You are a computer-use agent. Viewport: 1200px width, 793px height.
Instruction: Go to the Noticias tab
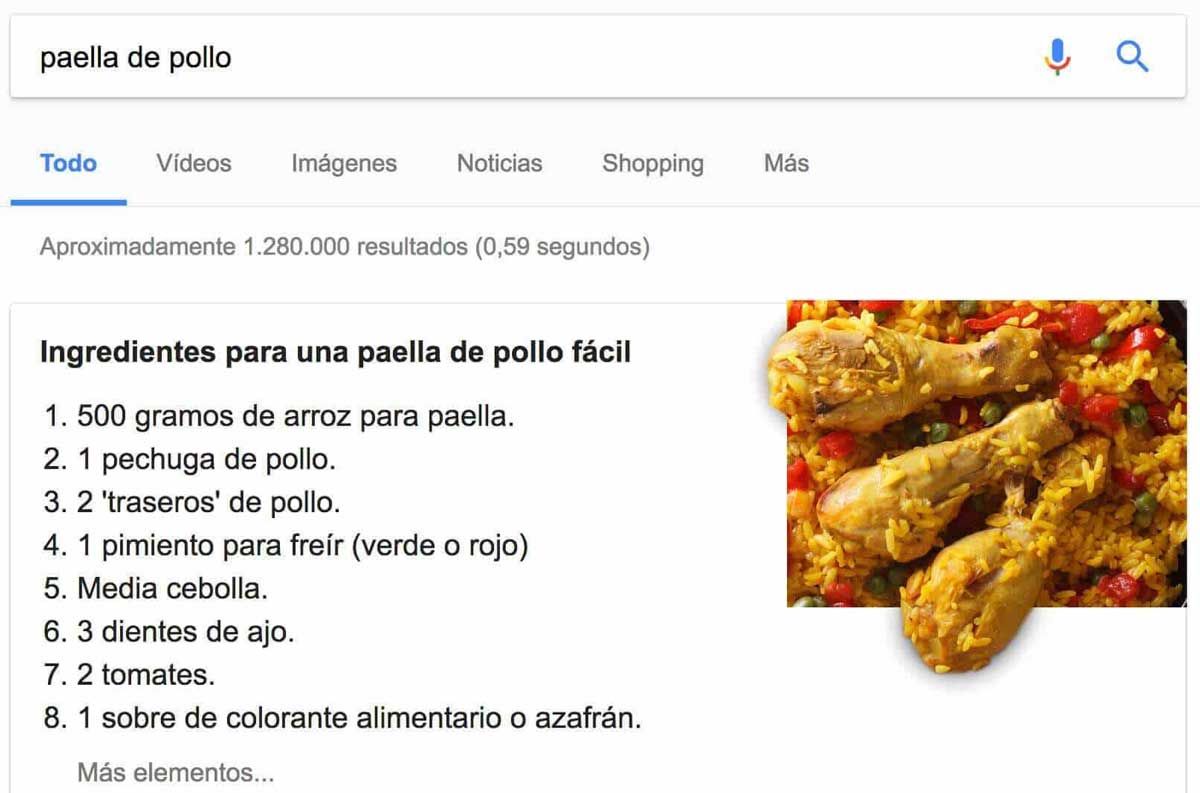499,163
